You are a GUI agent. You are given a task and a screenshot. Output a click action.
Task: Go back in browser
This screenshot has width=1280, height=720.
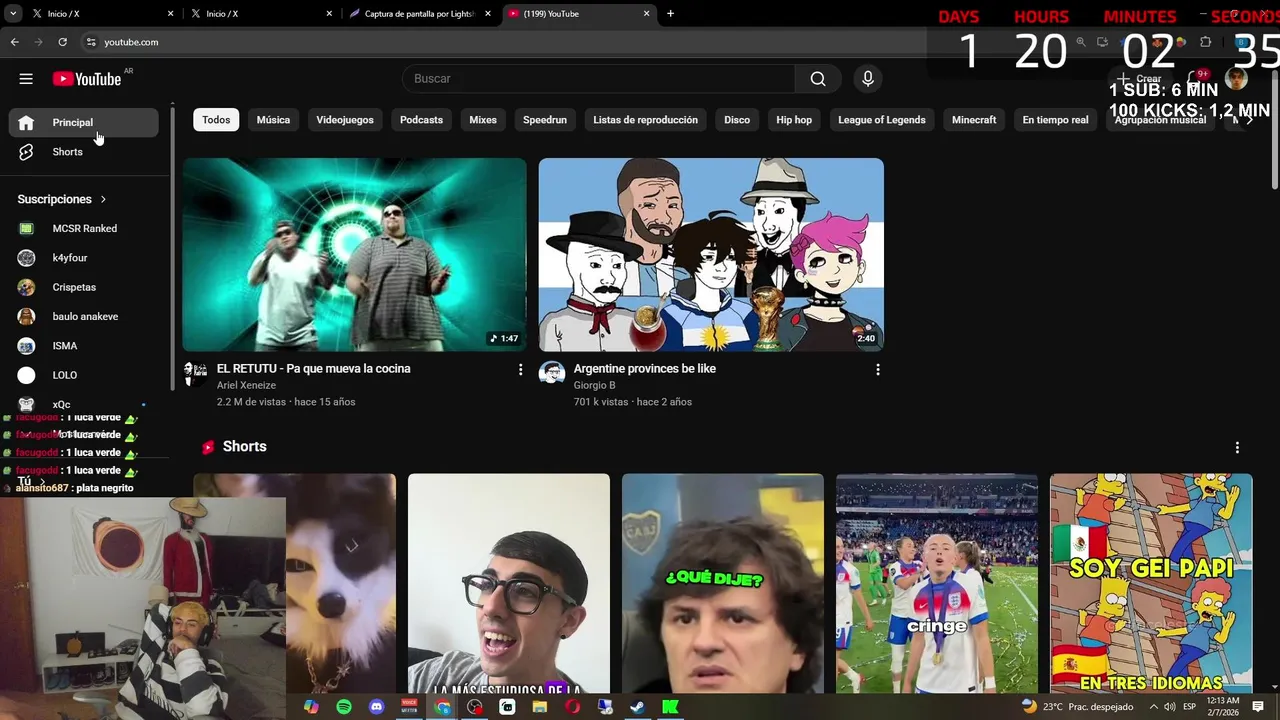(x=14, y=42)
